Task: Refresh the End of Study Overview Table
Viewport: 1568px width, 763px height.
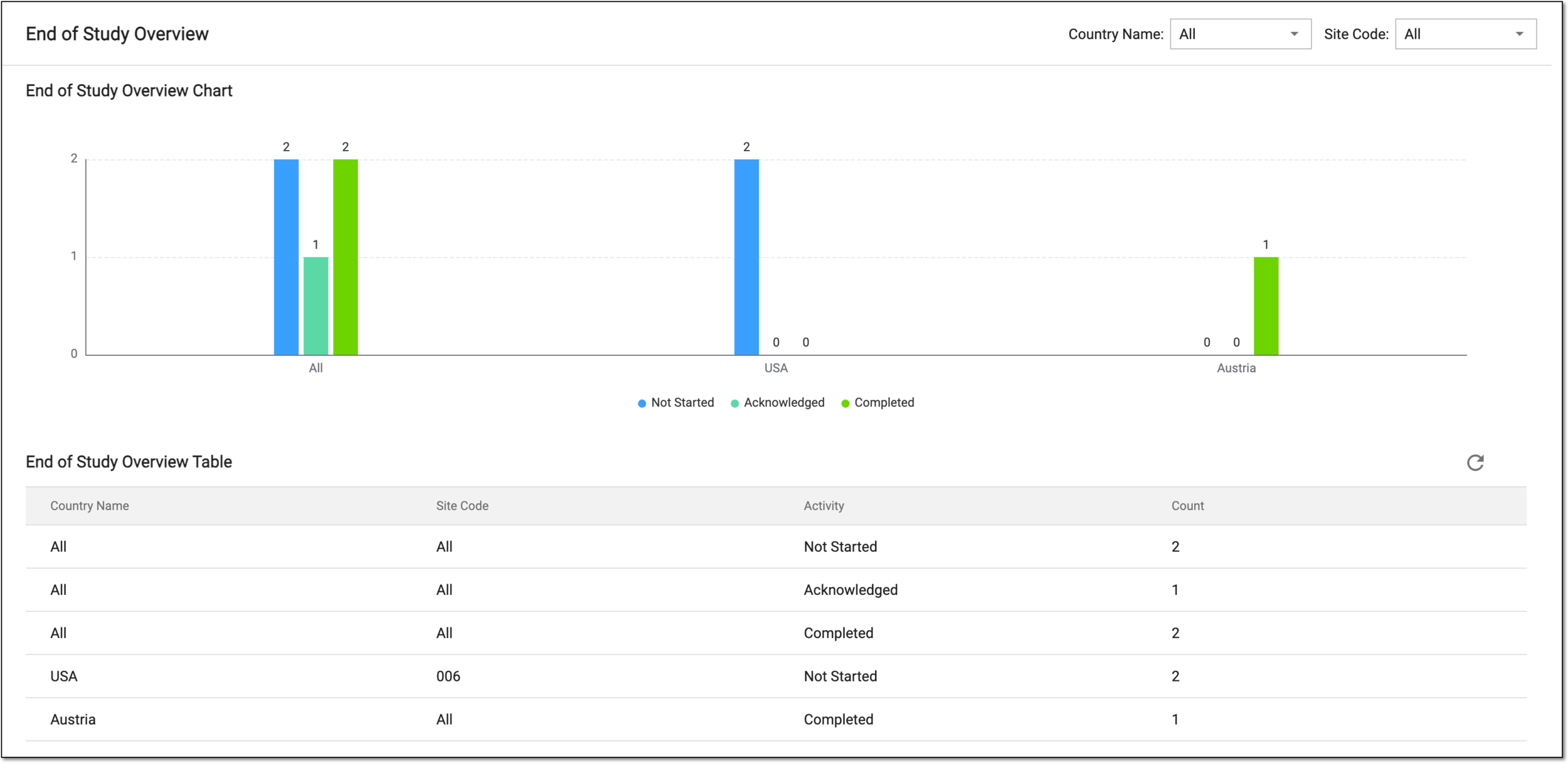Action: (1475, 462)
